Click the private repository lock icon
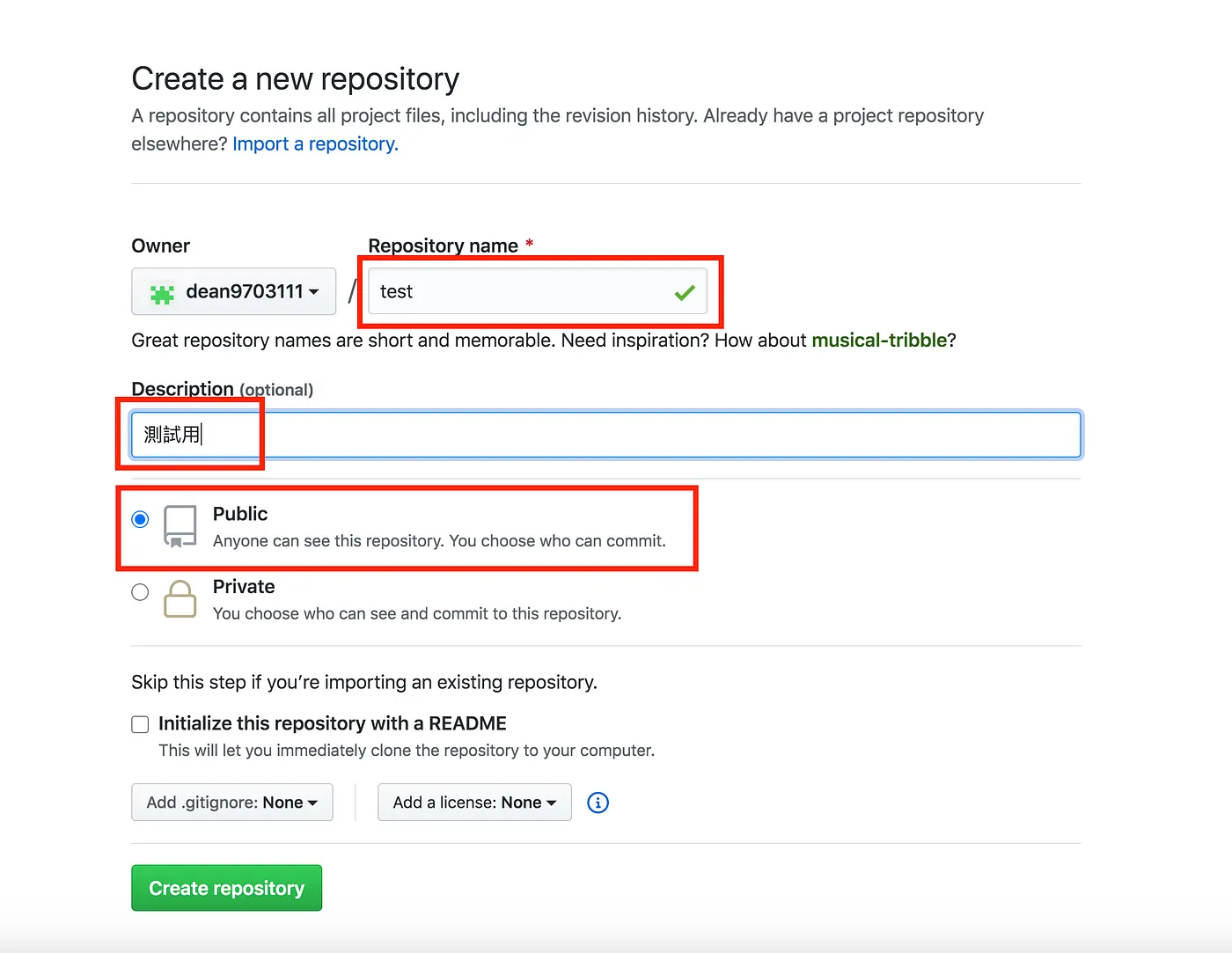The width and height of the screenshot is (1232, 953). point(180,598)
